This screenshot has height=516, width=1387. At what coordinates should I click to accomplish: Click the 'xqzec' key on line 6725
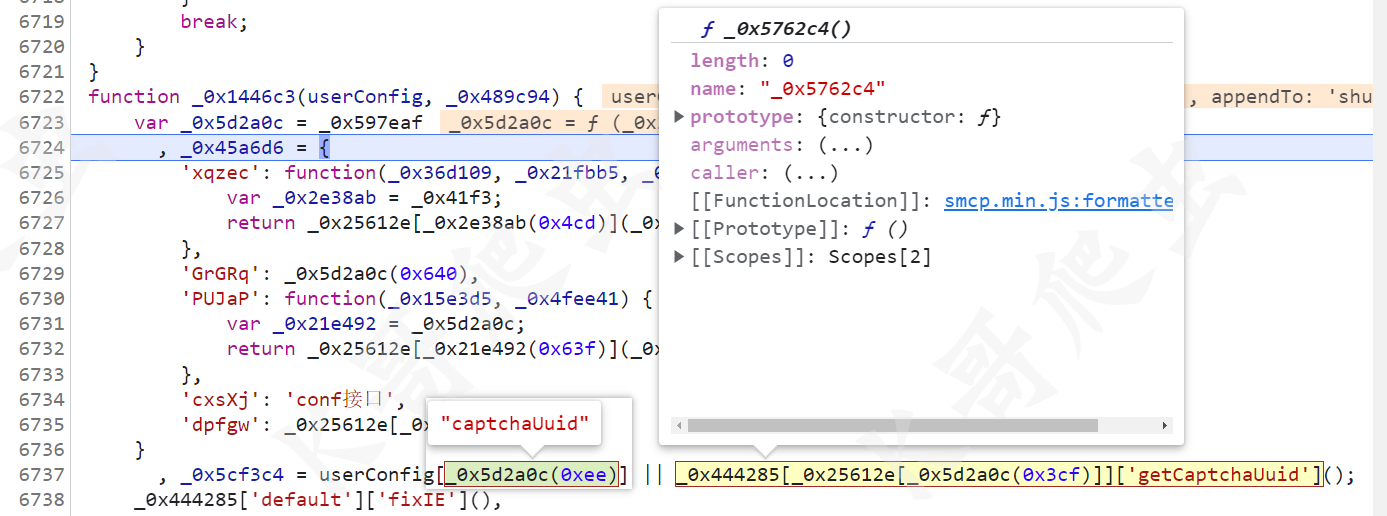tap(220, 173)
